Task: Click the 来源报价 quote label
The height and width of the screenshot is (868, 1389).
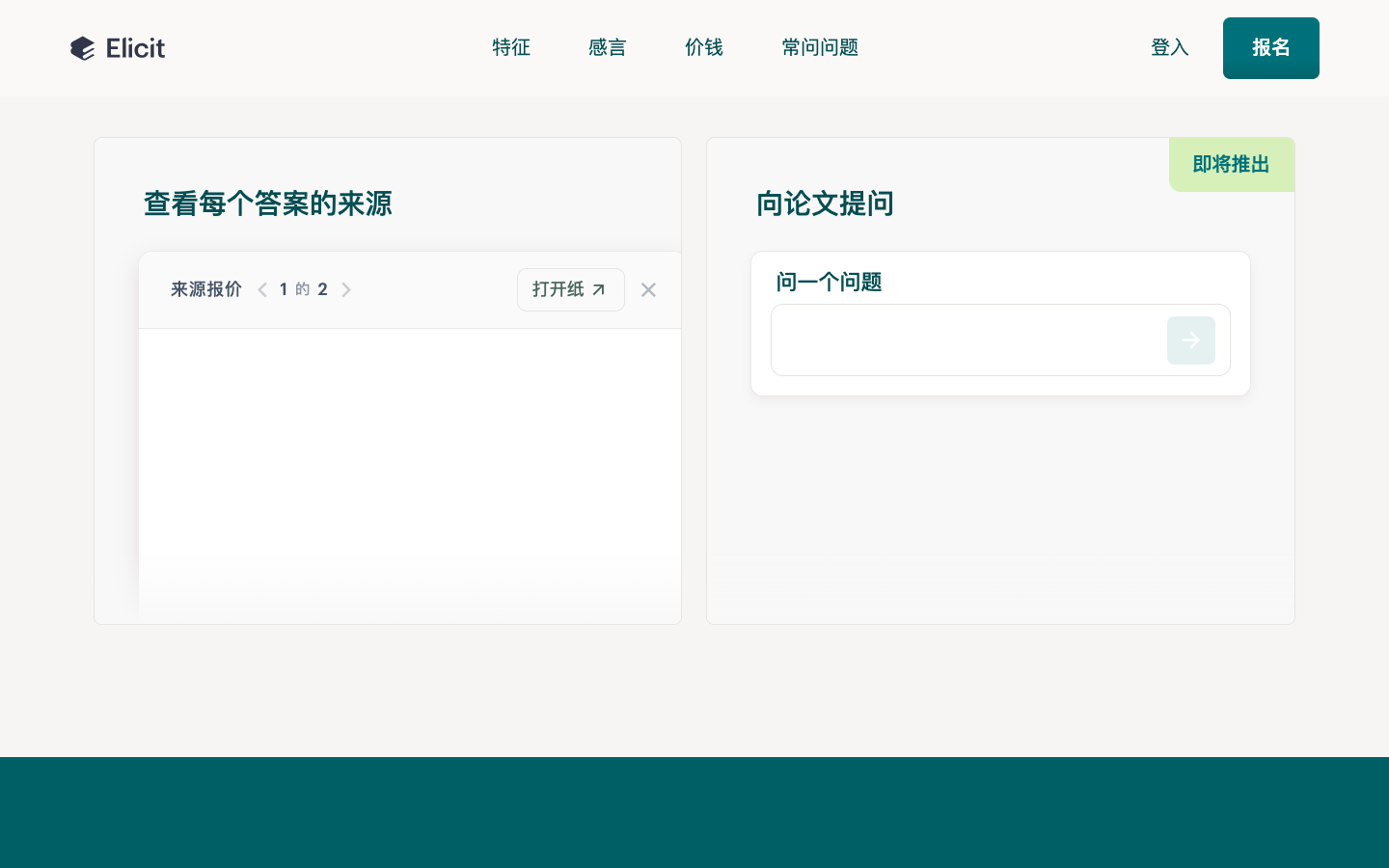Action: [x=205, y=289]
